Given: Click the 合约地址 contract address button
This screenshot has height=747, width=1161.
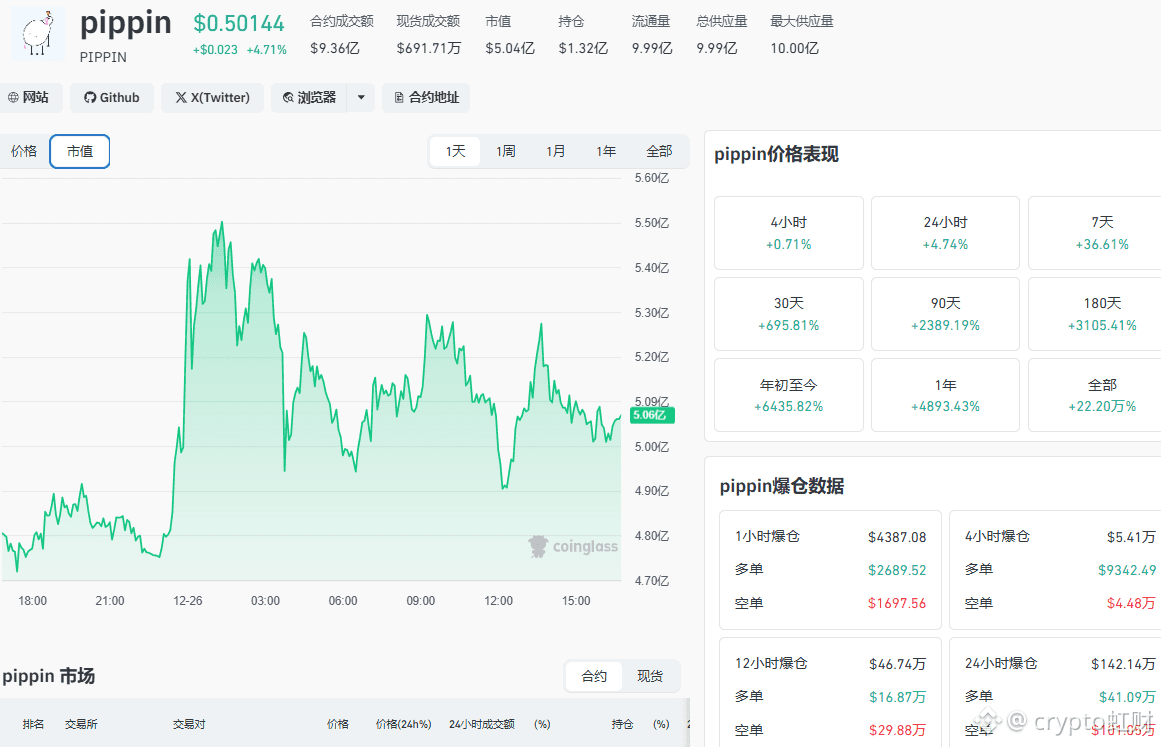Looking at the screenshot, I should coord(426,98).
